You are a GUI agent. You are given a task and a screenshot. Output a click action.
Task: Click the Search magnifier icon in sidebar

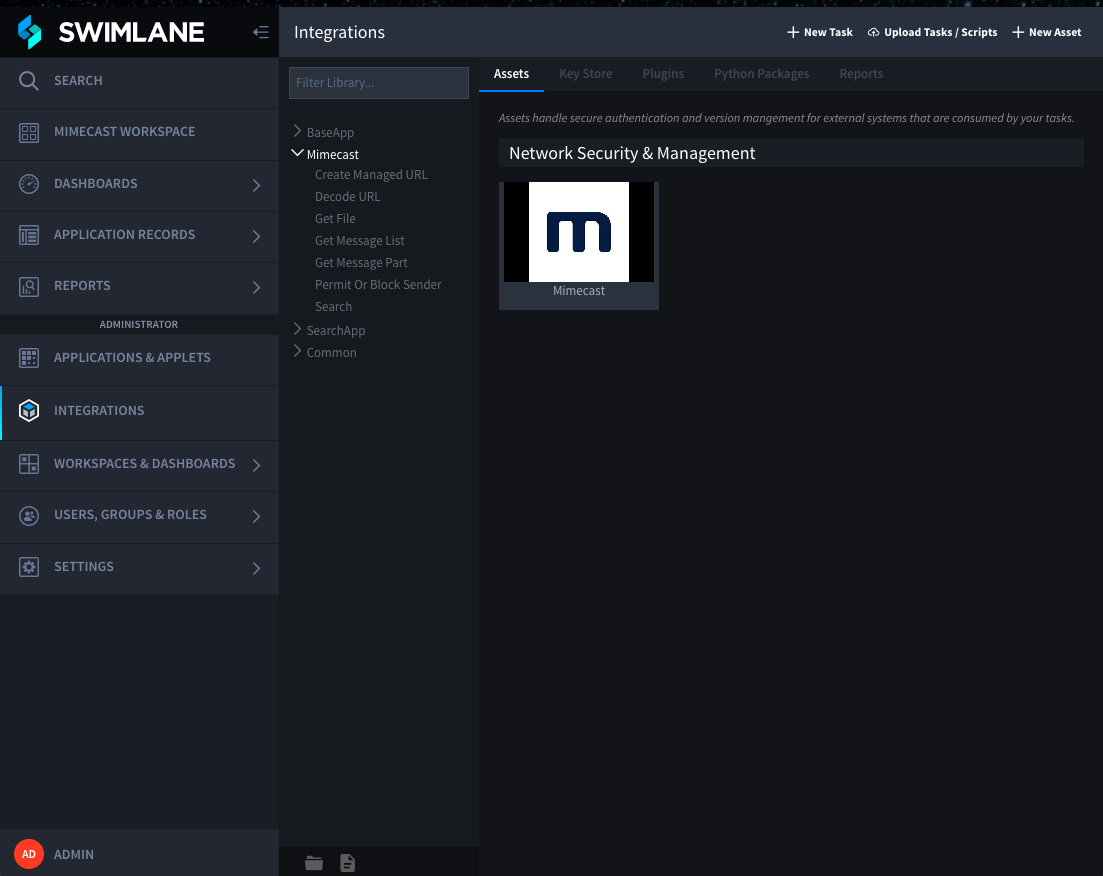pyautogui.click(x=29, y=81)
